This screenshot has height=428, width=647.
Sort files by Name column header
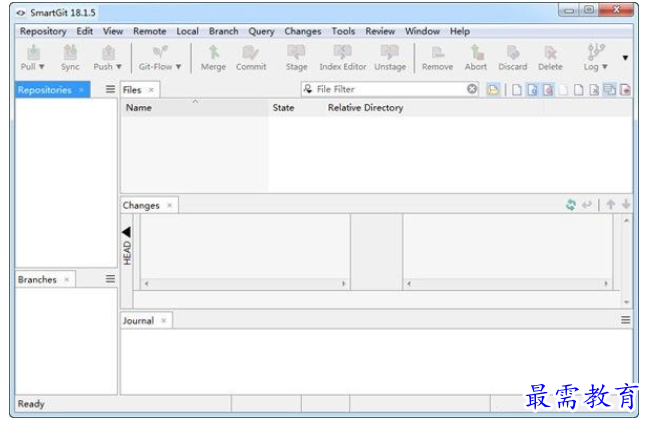click(194, 108)
